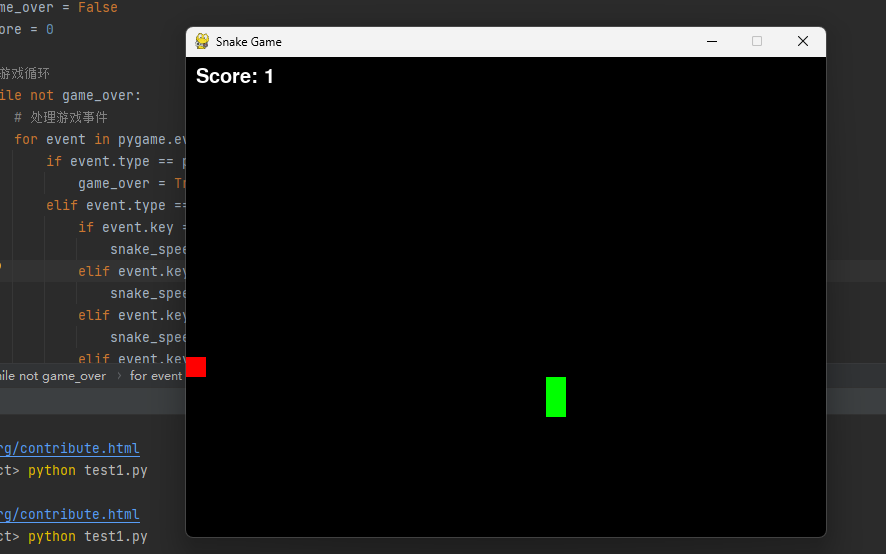This screenshot has width=886, height=554.
Task: Click the last 'python test1.py' terminal prompt
Action: point(88,537)
